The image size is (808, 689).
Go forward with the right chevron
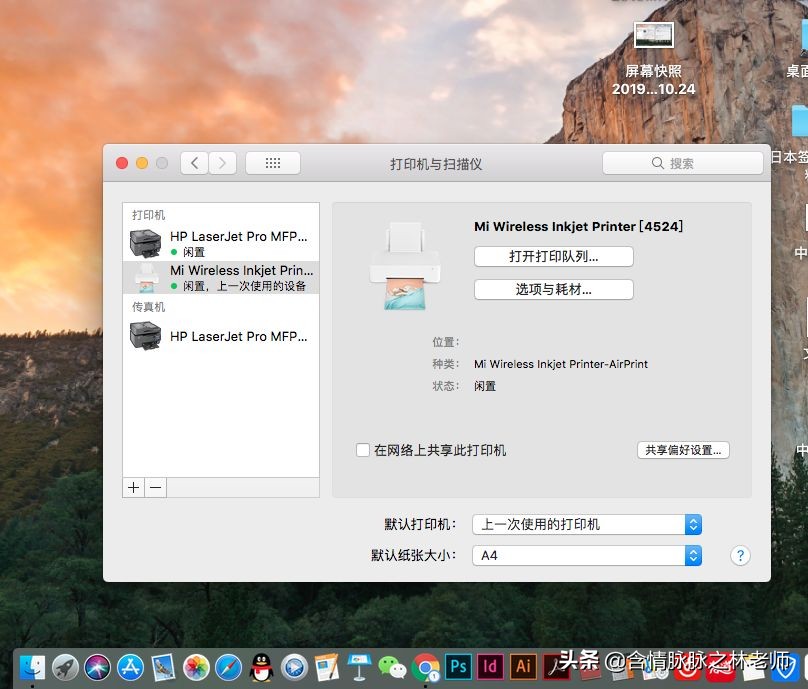tap(223, 163)
